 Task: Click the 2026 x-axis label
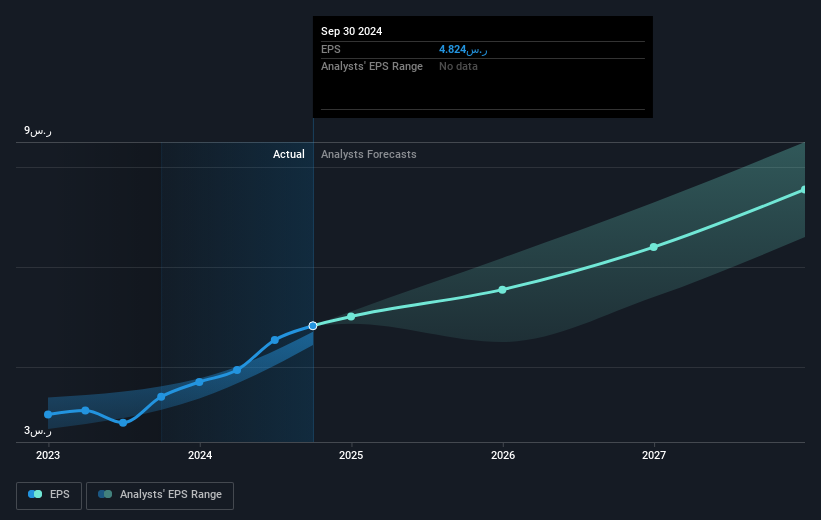(503, 455)
